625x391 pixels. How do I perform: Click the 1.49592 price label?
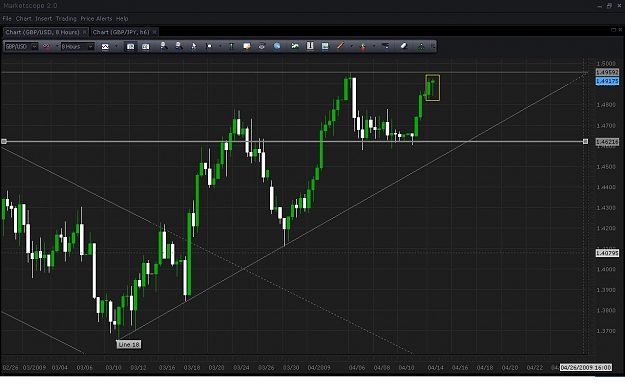point(607,72)
